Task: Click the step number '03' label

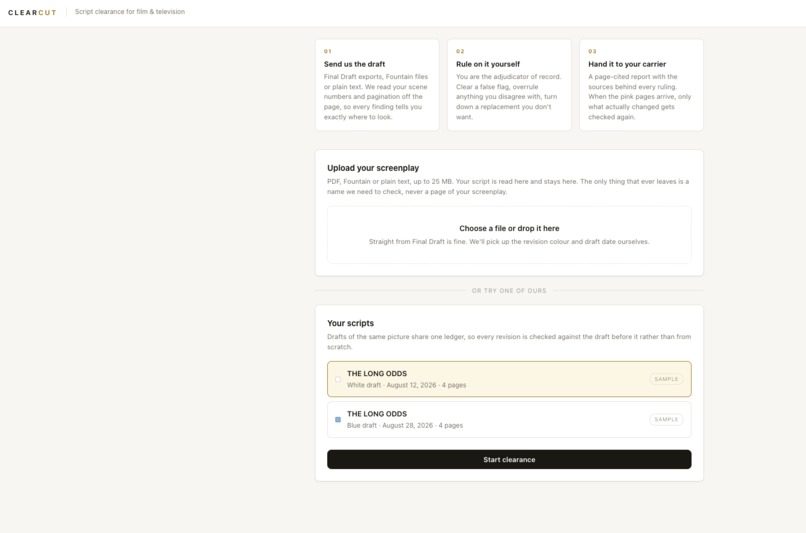Action: (x=592, y=51)
